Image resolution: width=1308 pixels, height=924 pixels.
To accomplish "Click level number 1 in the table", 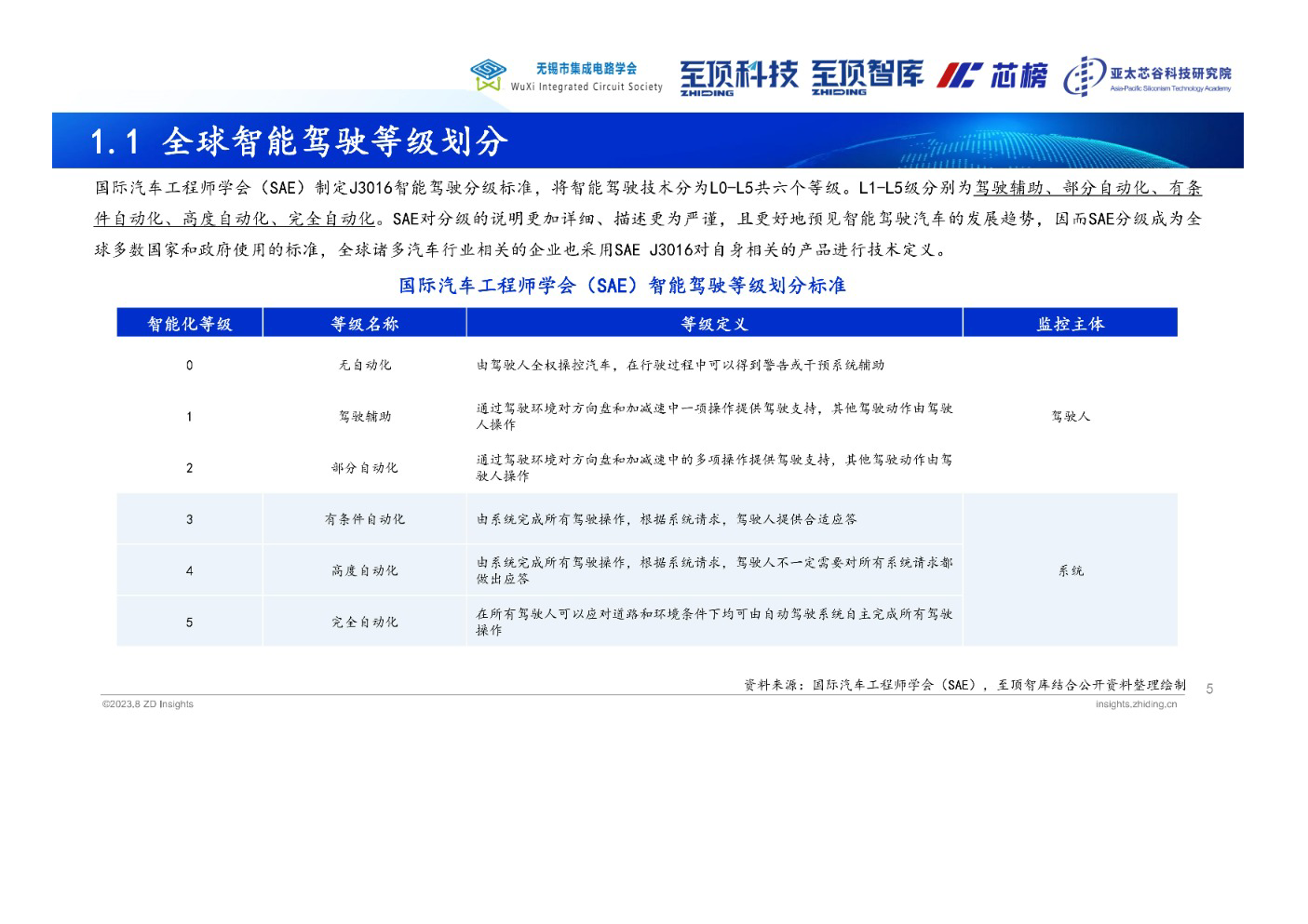I will 190,417.
